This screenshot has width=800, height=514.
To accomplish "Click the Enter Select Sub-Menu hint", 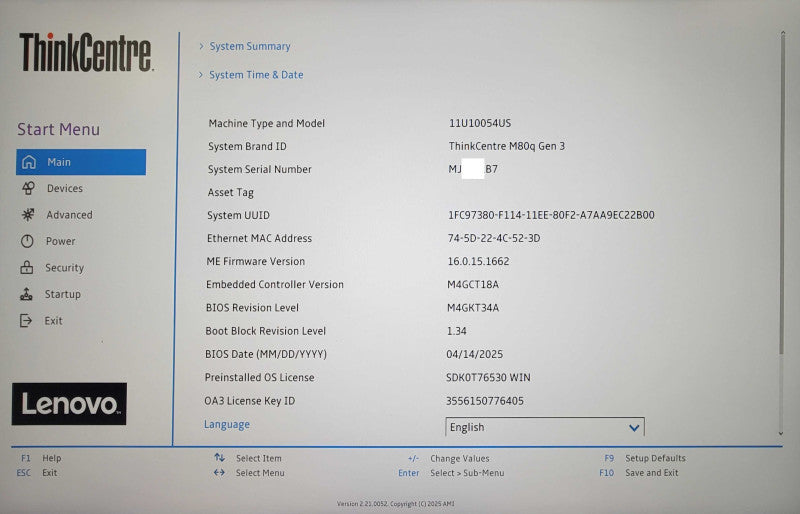I will [x=451, y=473].
